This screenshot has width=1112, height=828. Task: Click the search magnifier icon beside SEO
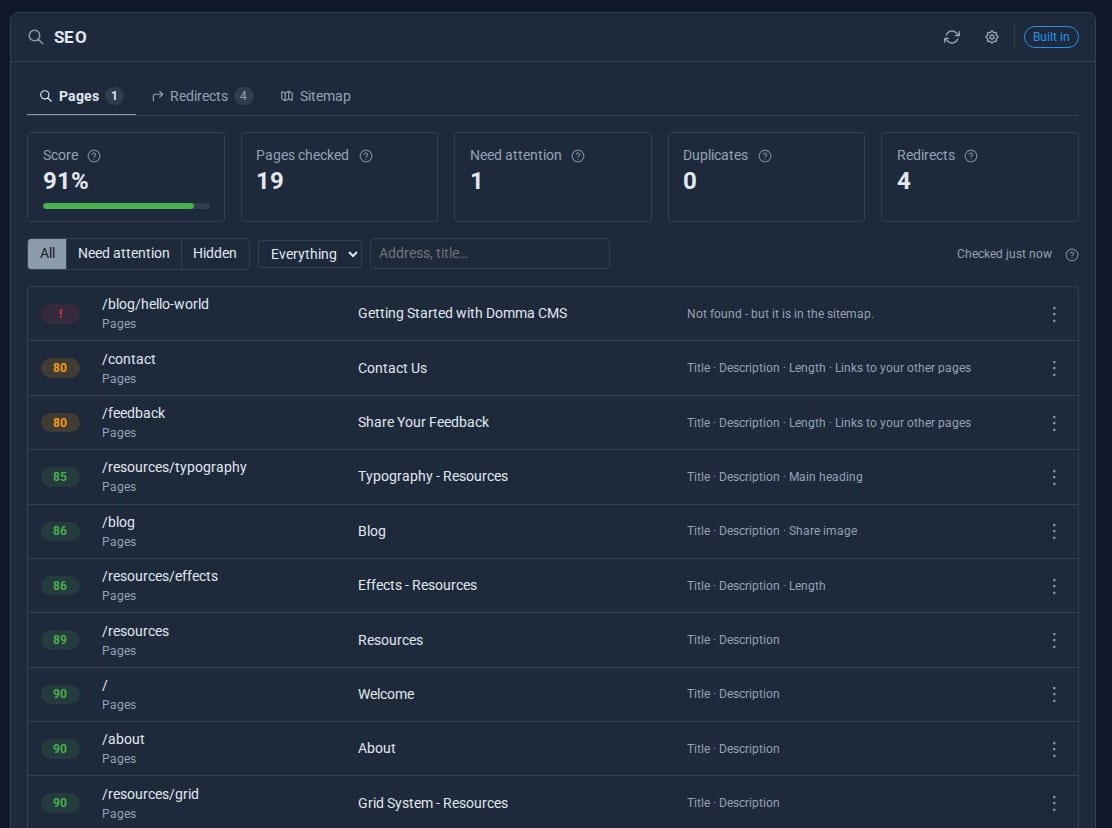click(x=35, y=37)
